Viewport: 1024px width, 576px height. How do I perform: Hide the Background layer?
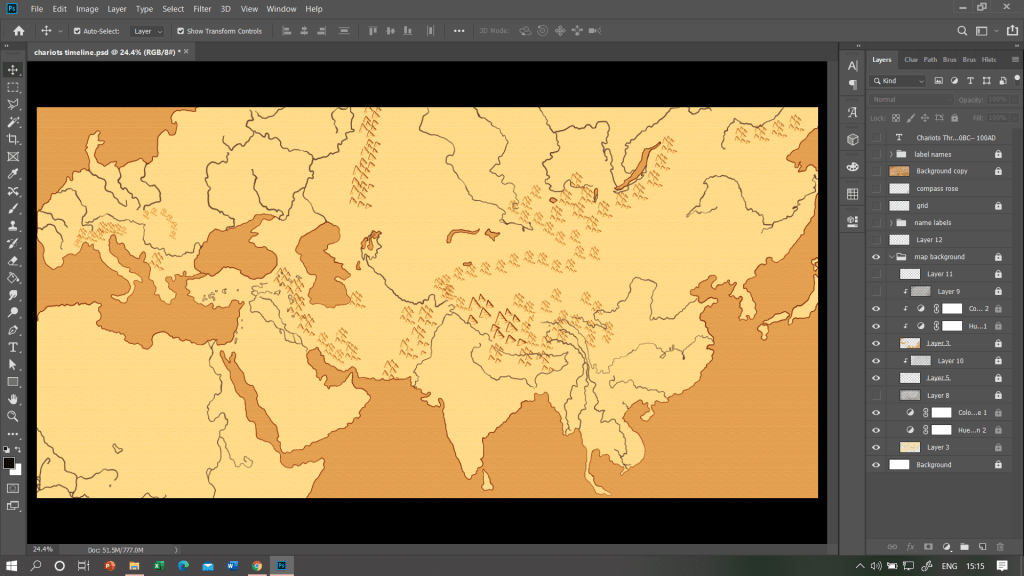(x=877, y=465)
